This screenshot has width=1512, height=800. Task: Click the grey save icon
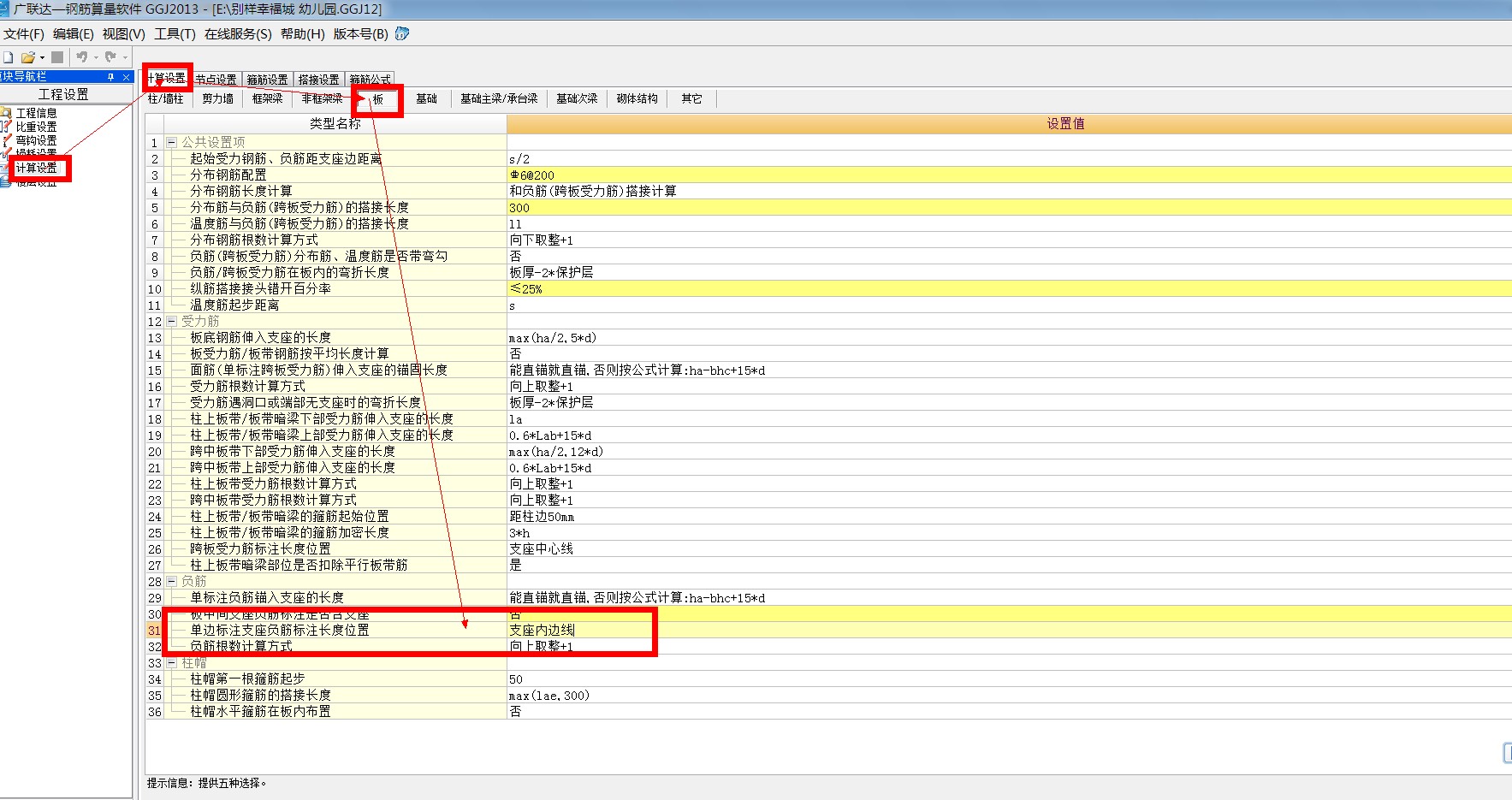[57, 57]
